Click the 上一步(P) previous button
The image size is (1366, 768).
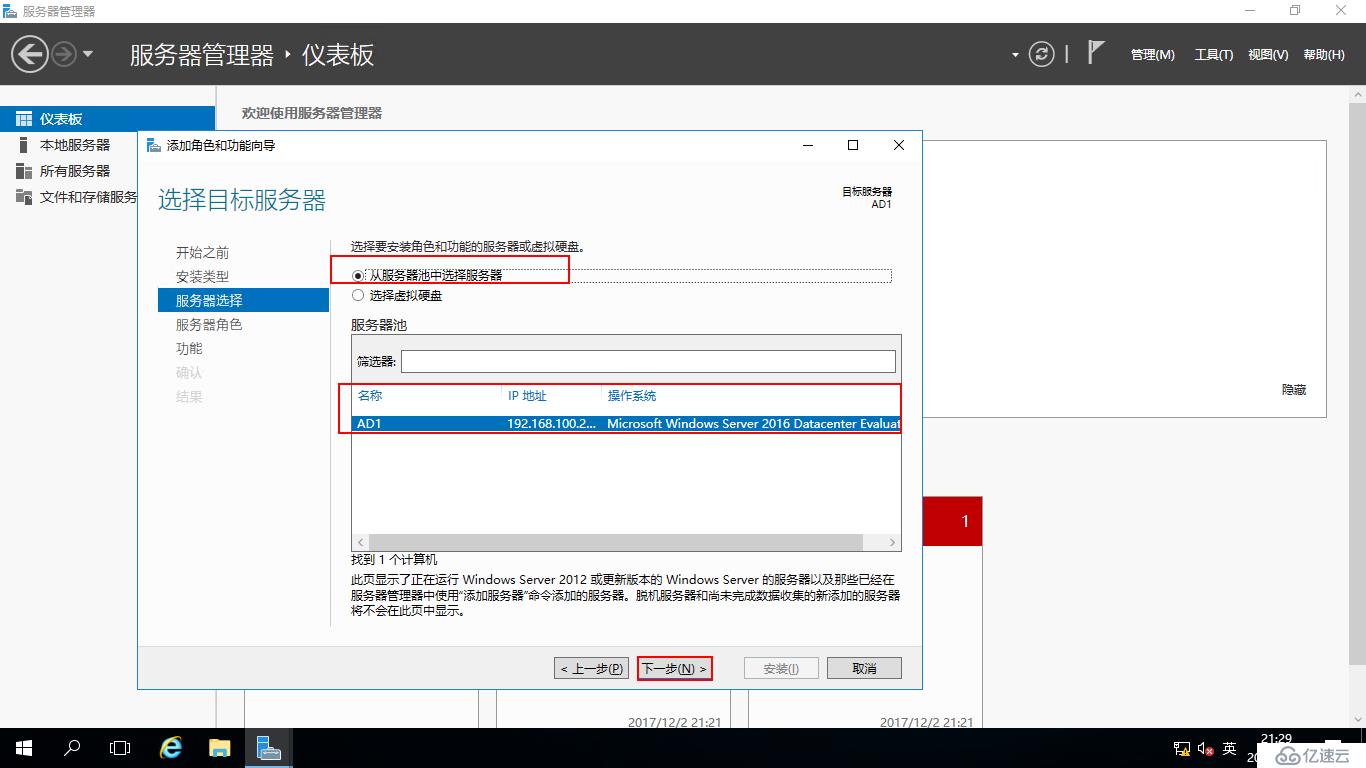point(592,668)
